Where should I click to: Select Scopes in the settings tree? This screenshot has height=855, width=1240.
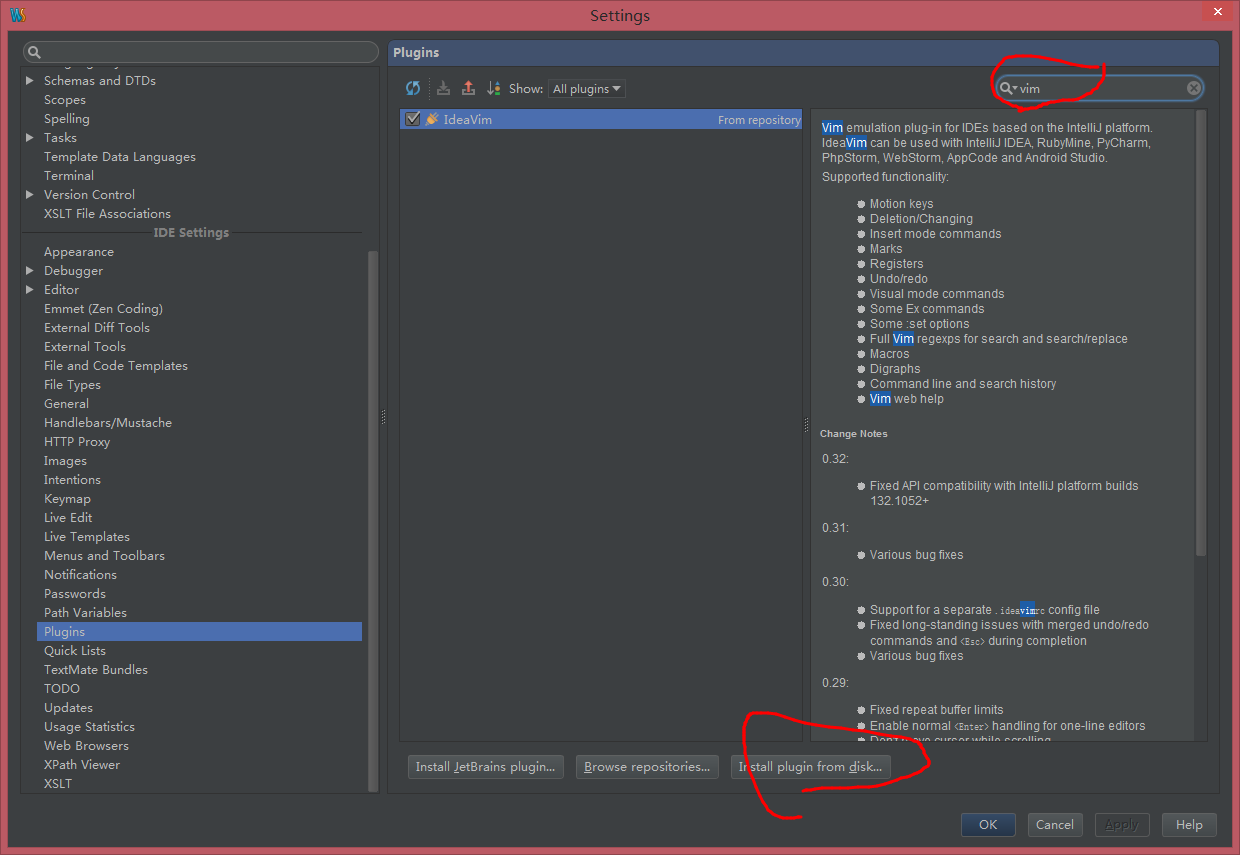(65, 100)
